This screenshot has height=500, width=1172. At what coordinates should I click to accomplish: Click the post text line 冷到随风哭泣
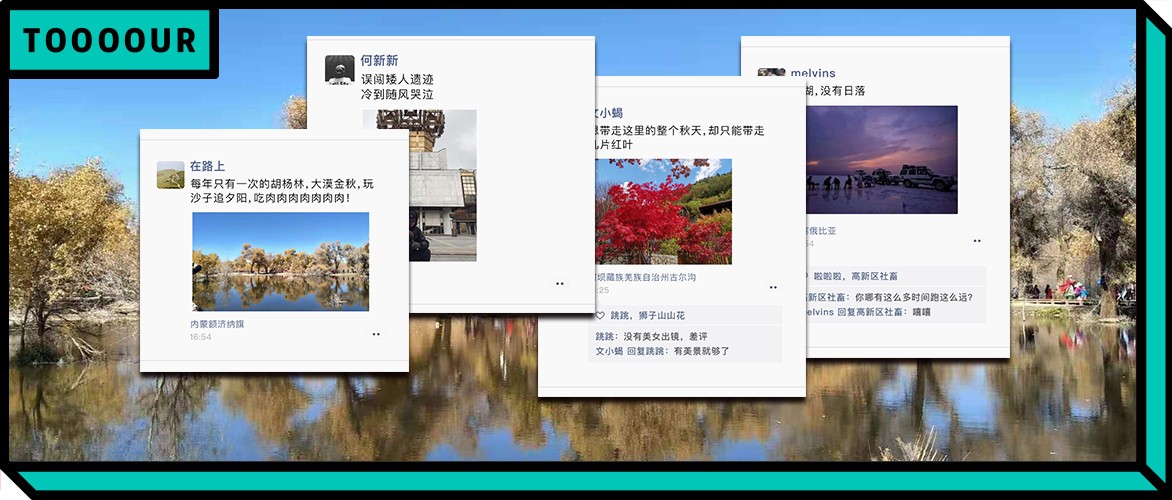[397, 94]
